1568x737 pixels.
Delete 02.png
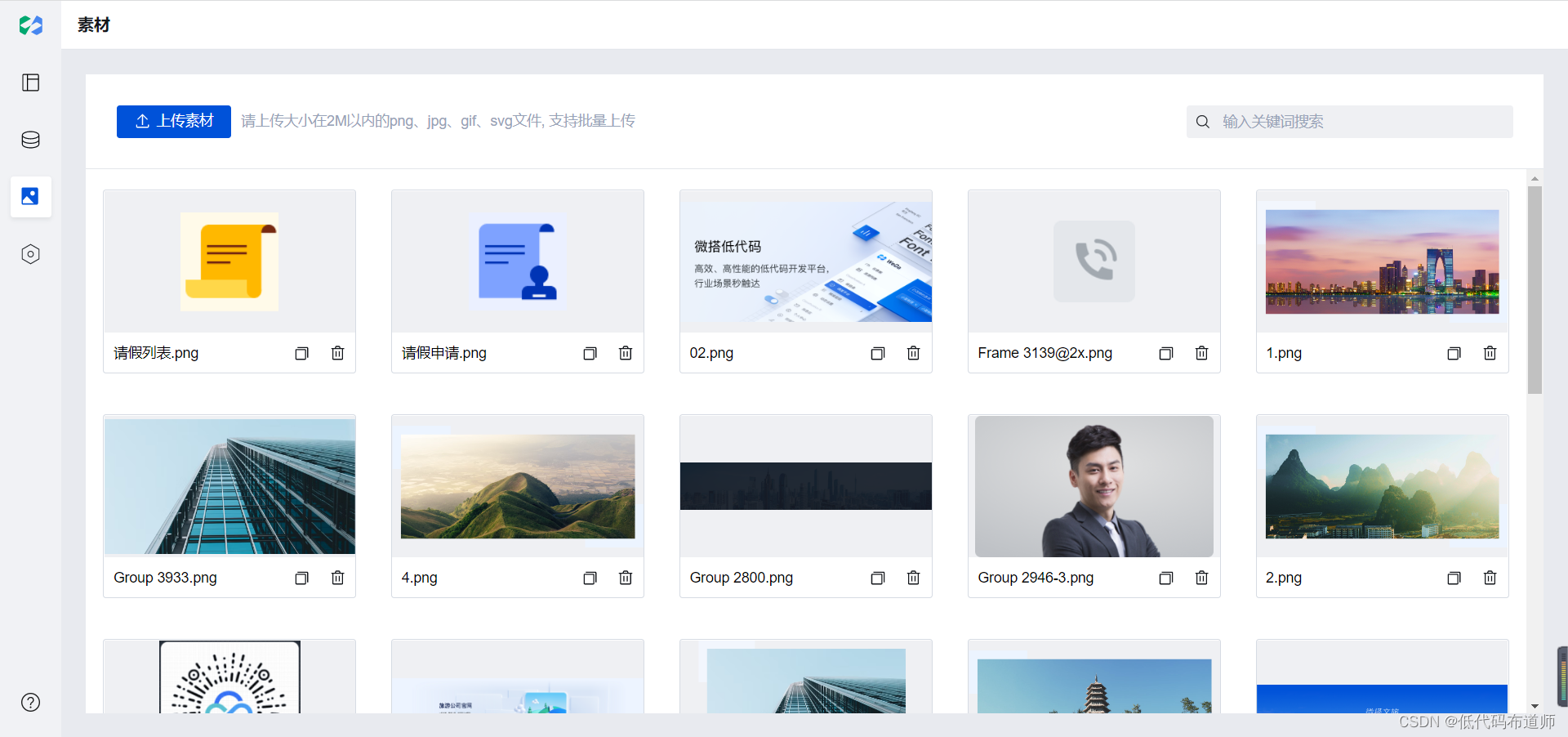point(914,353)
